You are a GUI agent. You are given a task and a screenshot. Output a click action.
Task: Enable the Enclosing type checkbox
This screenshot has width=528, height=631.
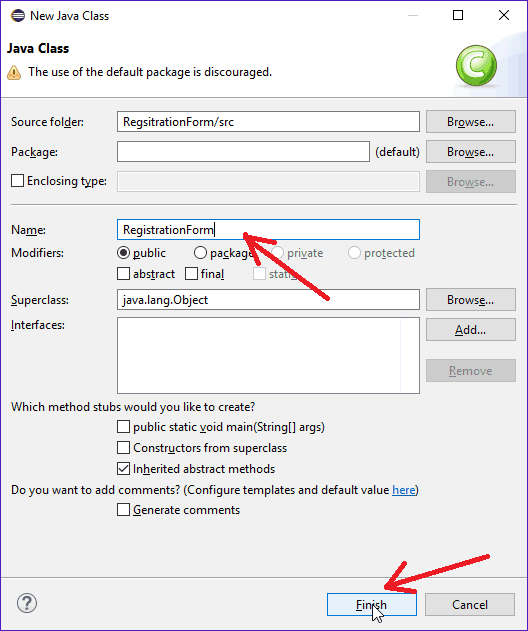17,181
